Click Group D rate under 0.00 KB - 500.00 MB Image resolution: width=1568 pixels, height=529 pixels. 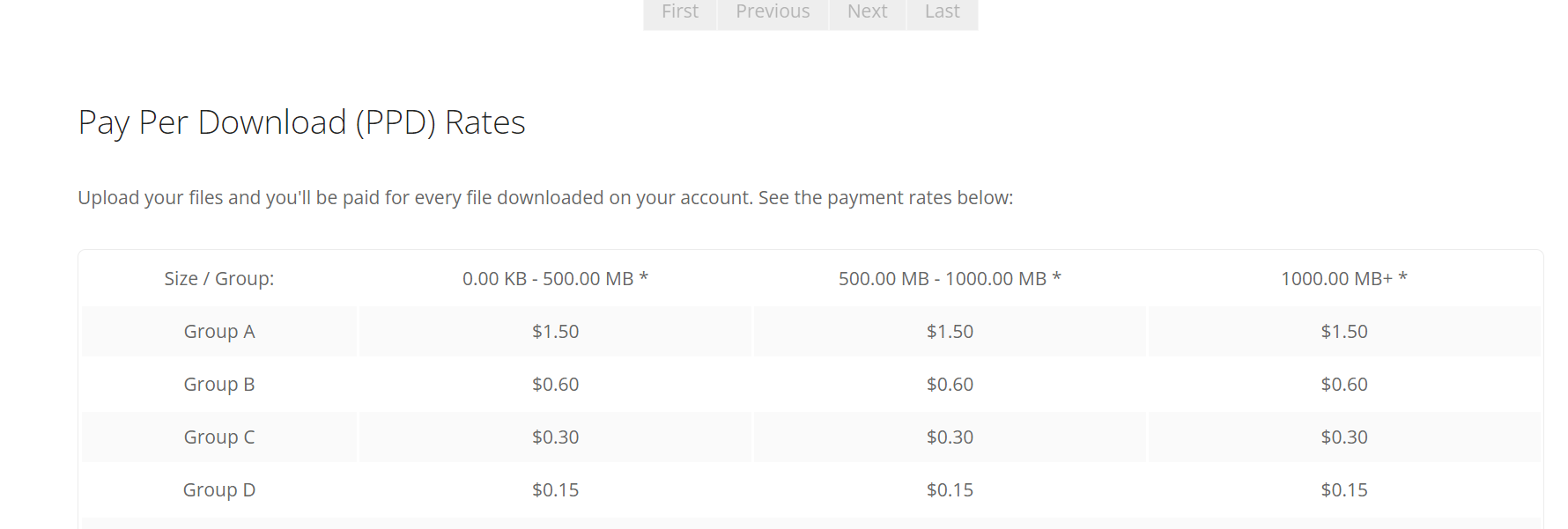point(555,490)
